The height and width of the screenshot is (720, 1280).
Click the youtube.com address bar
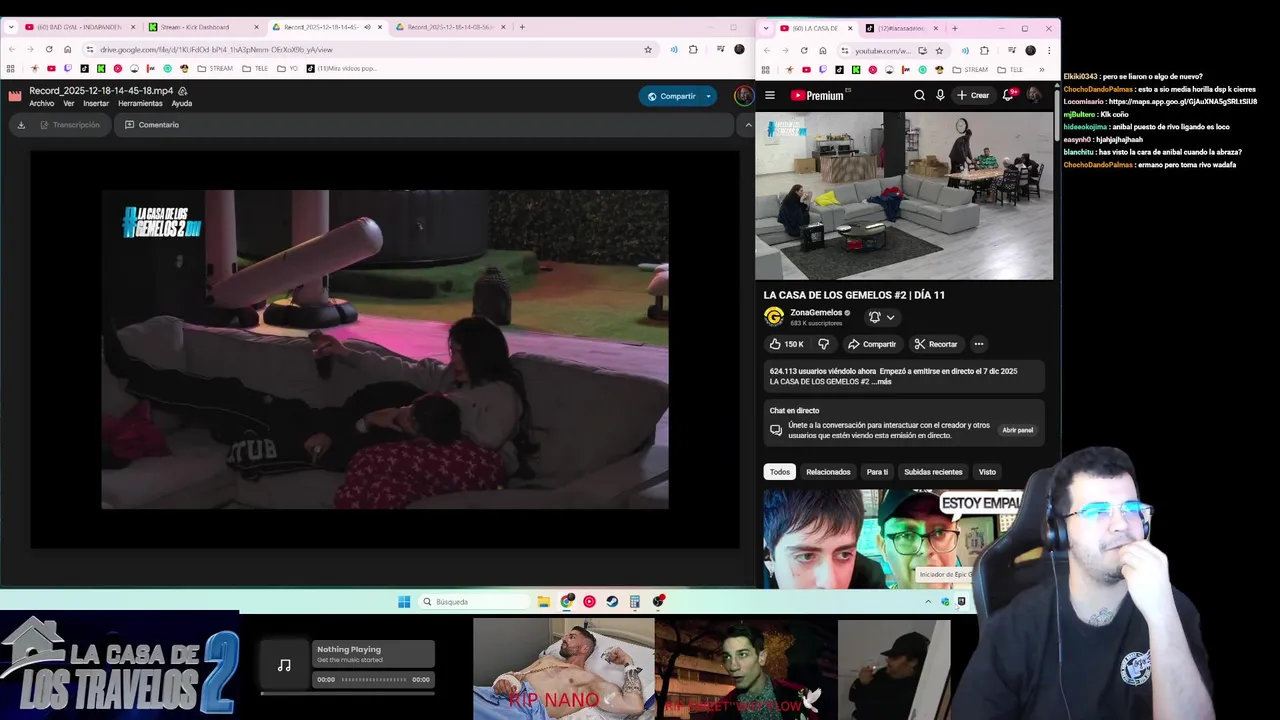881,50
